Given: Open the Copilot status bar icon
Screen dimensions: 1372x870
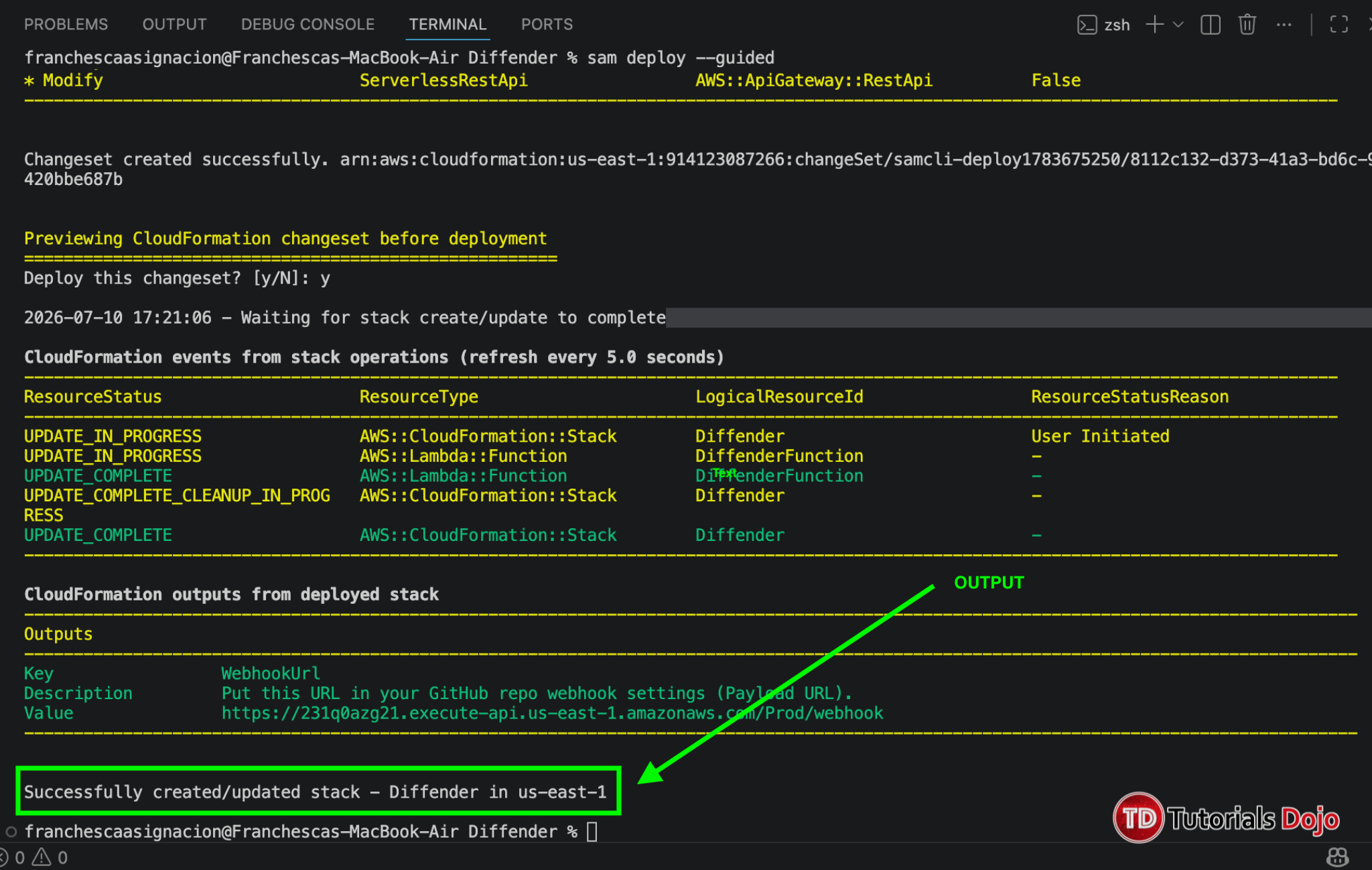Looking at the screenshot, I should [x=1337, y=857].
